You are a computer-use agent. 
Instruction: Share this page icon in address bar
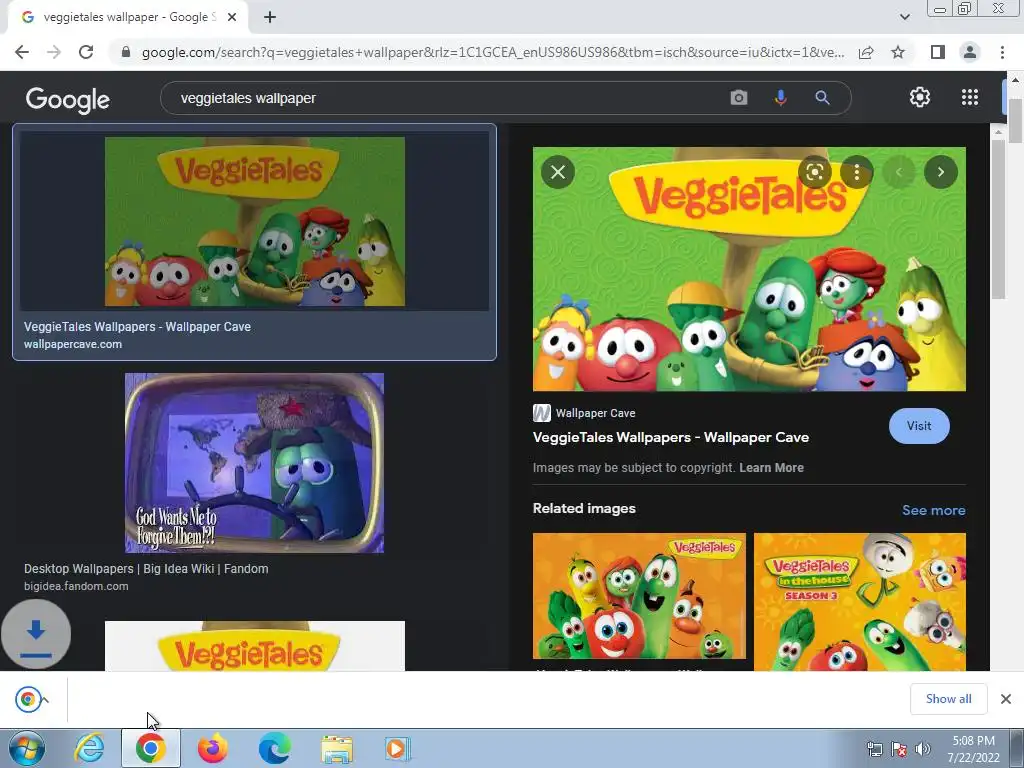click(x=866, y=52)
